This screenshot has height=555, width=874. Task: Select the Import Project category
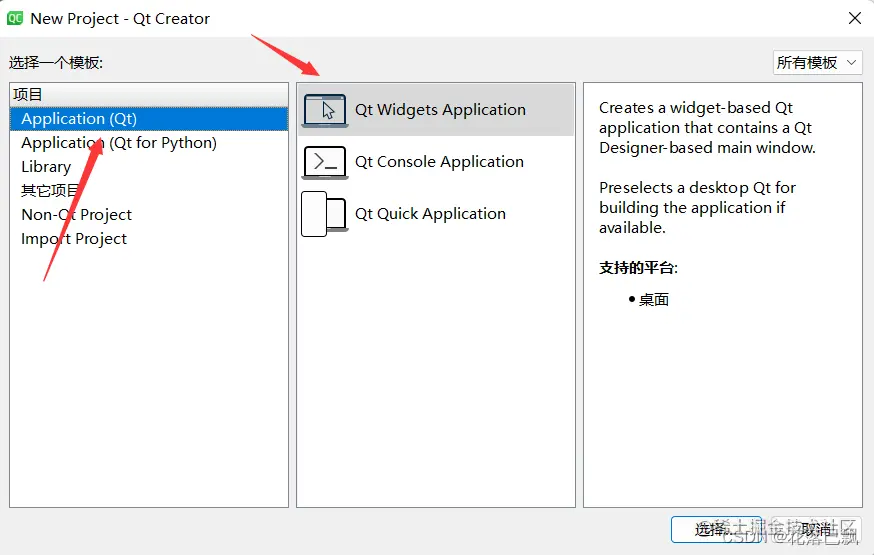149,238
